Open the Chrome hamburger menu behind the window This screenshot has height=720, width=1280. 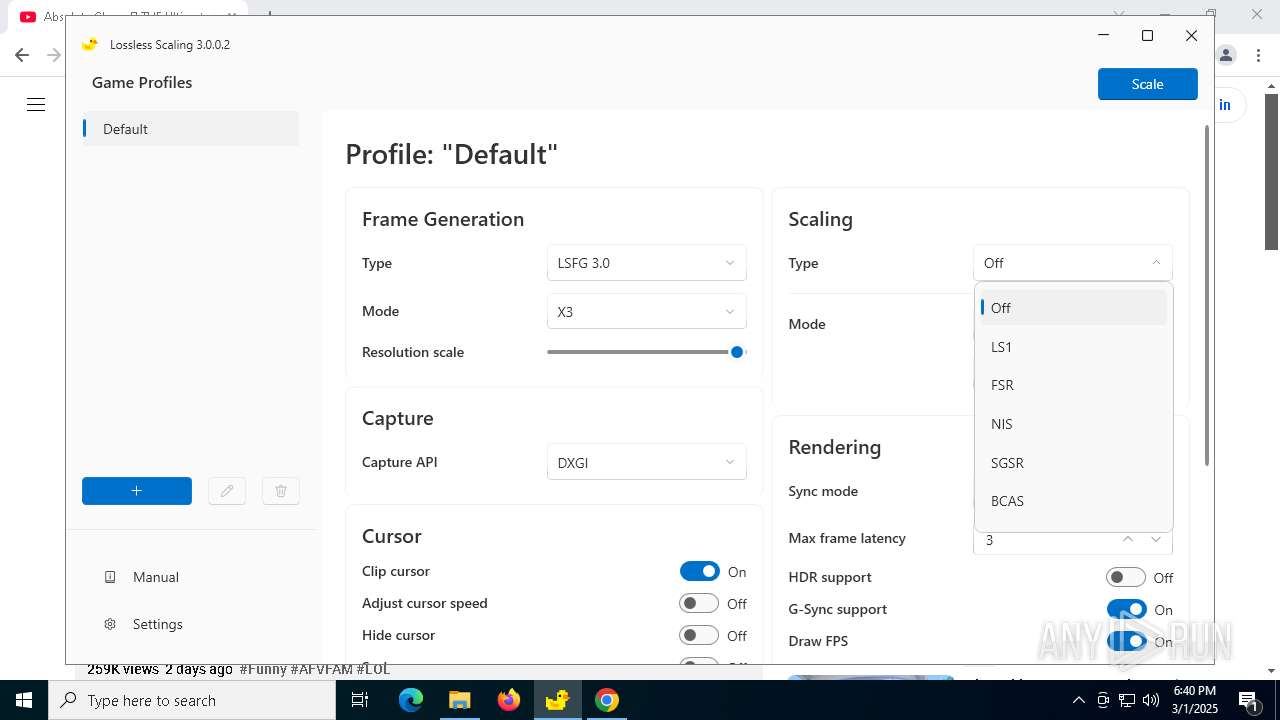click(x=36, y=105)
